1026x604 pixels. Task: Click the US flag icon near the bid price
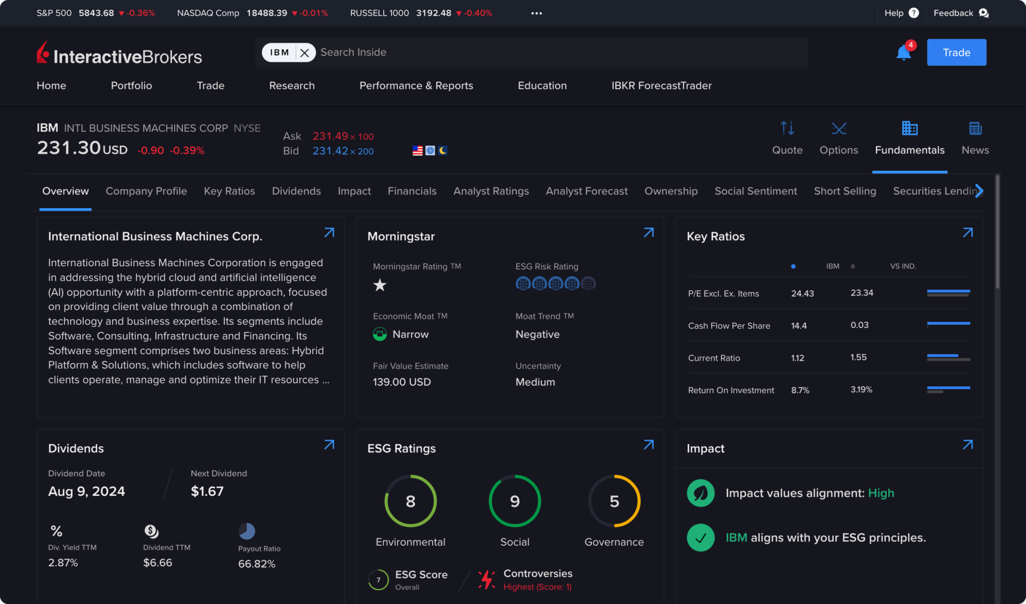[417, 150]
